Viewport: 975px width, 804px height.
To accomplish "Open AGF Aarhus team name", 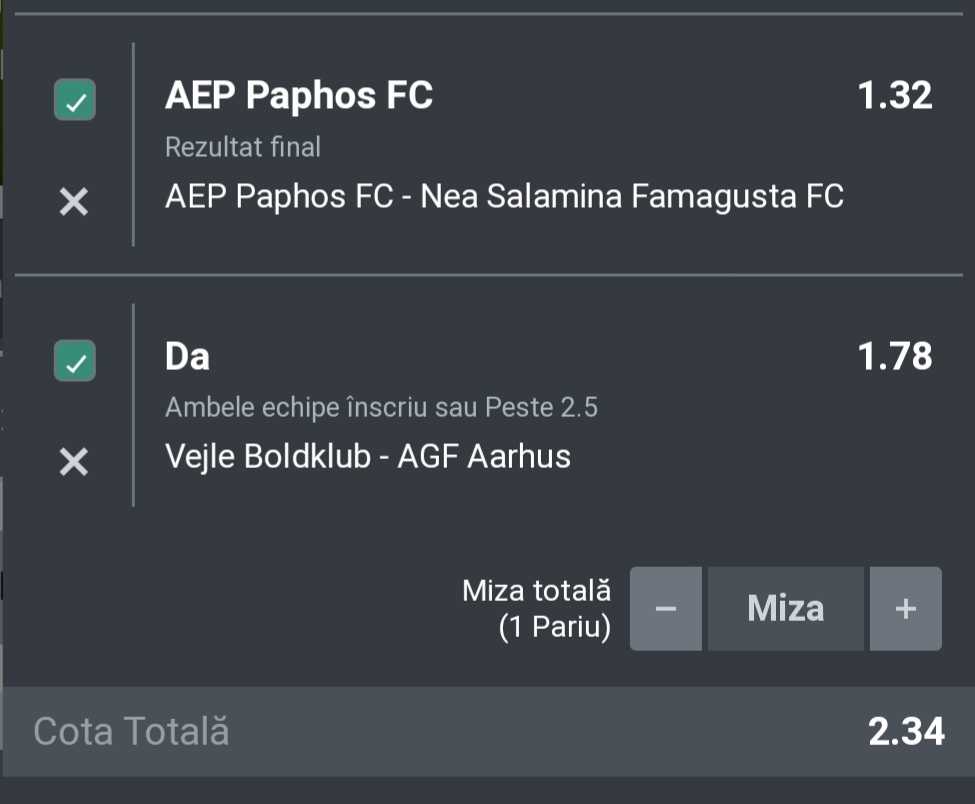I will coord(484,457).
